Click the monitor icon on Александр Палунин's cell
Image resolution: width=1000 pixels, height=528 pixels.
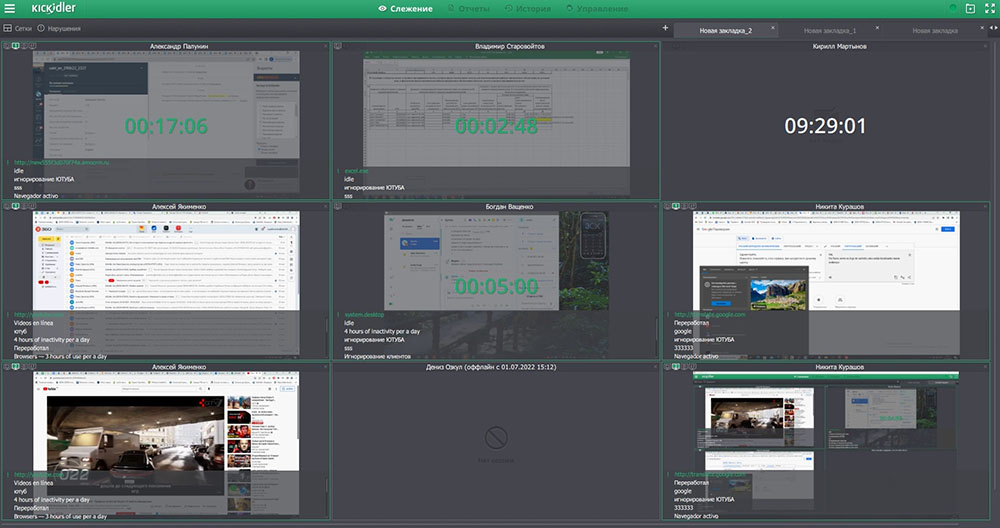(6, 46)
